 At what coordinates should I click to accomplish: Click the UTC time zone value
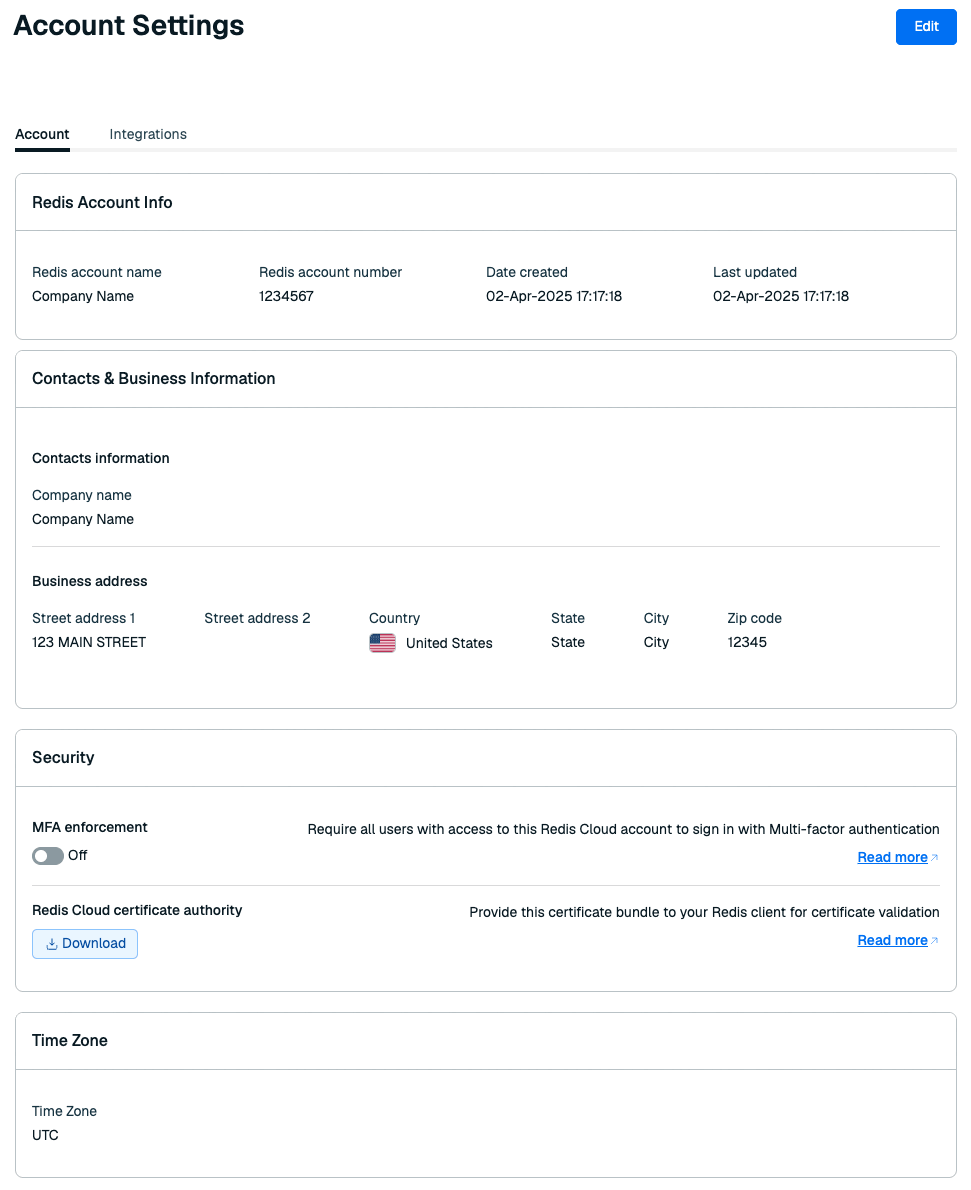click(45, 1135)
